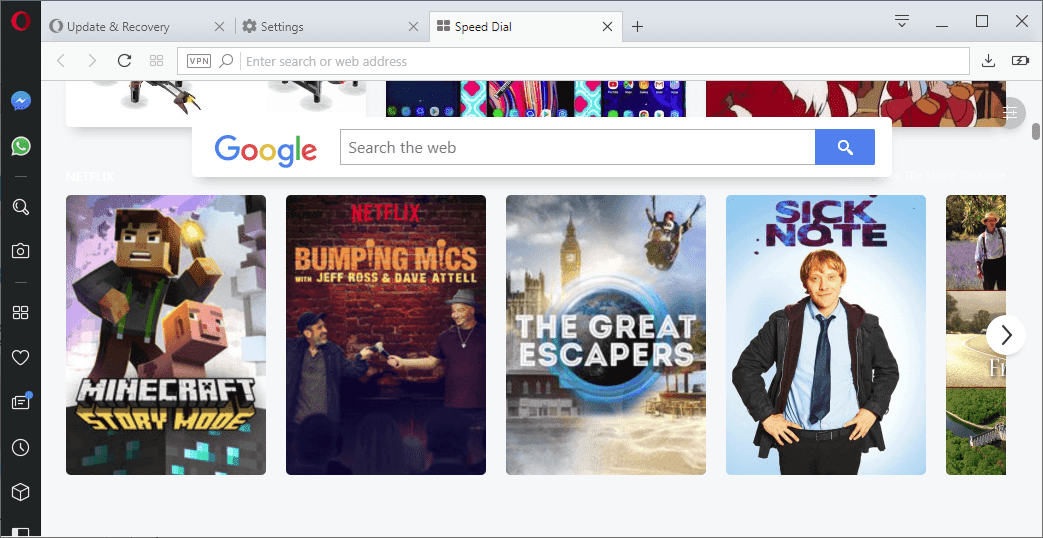Open the smartphones news card
This screenshot has height=538, width=1043.
pyautogui.click(x=535, y=98)
